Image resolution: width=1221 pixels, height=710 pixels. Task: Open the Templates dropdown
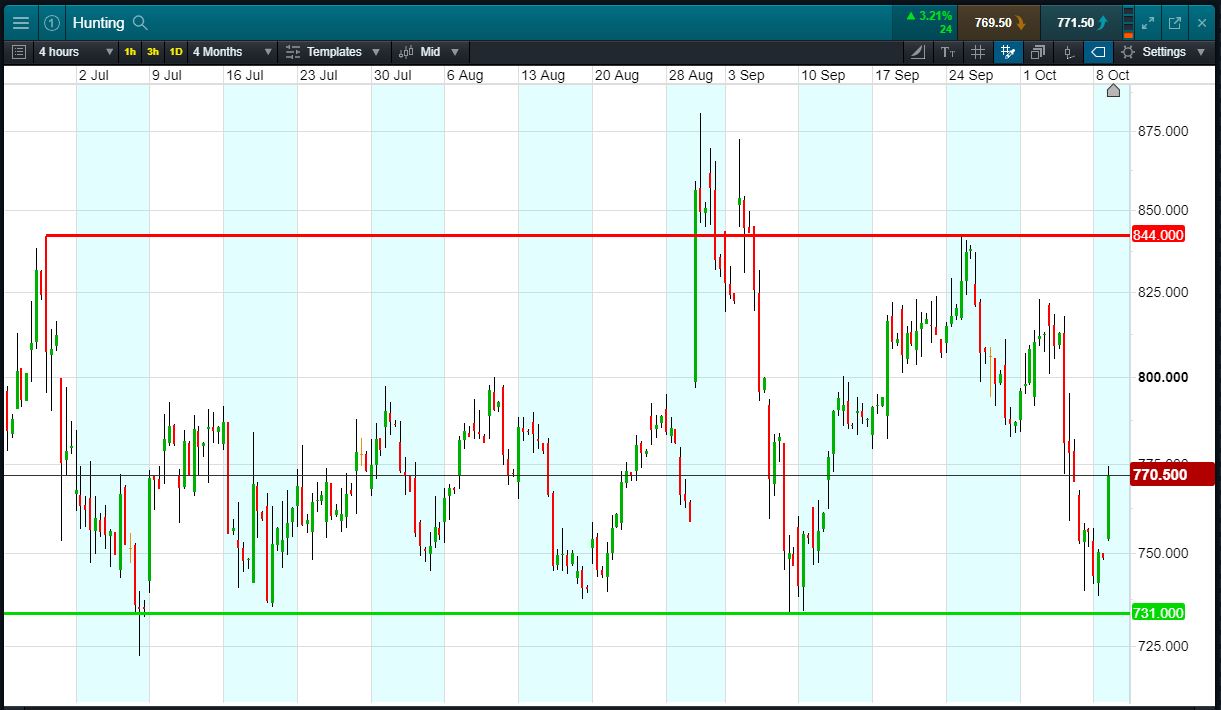click(x=333, y=52)
